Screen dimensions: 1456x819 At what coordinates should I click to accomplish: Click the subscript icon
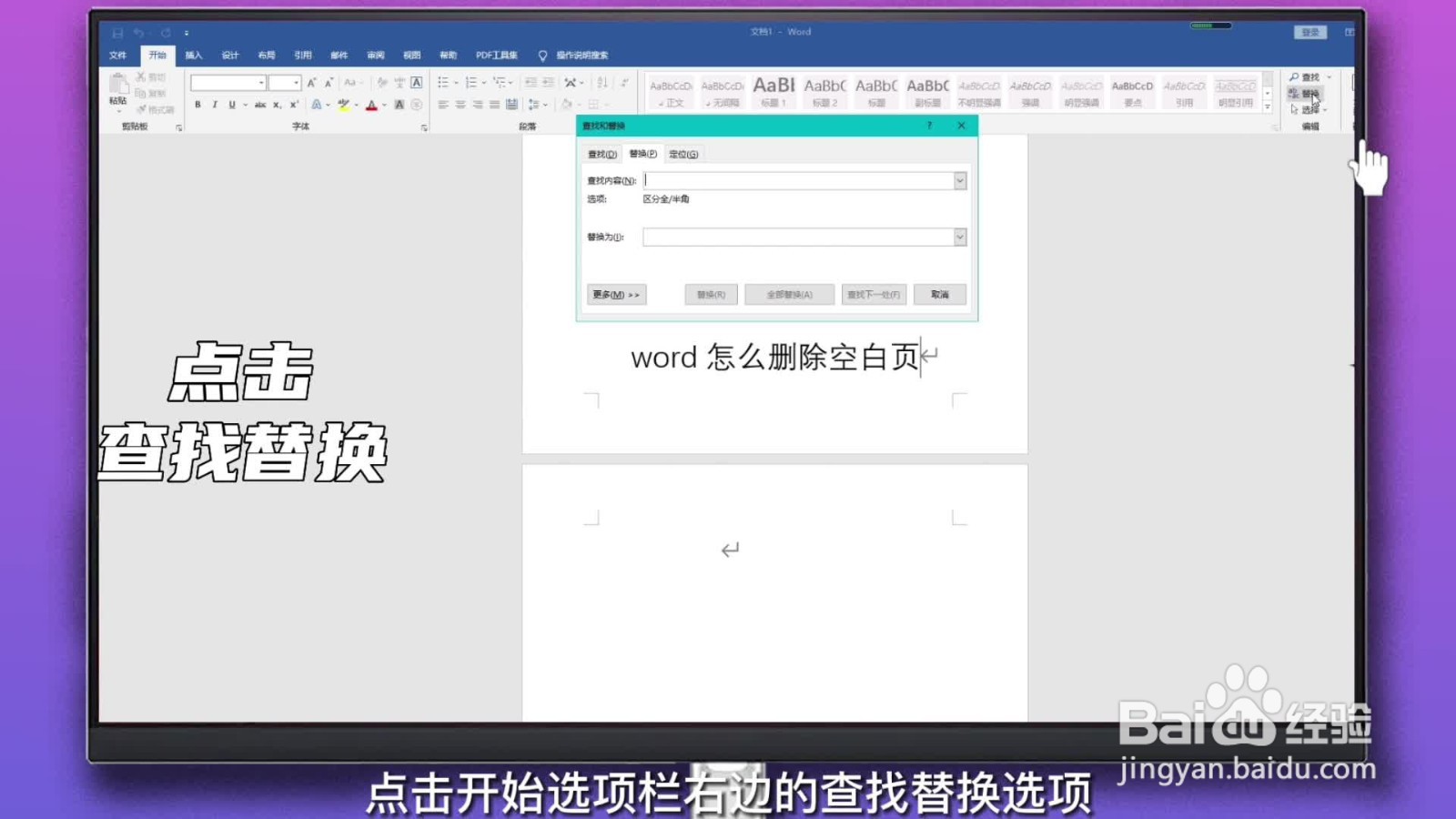point(277,105)
